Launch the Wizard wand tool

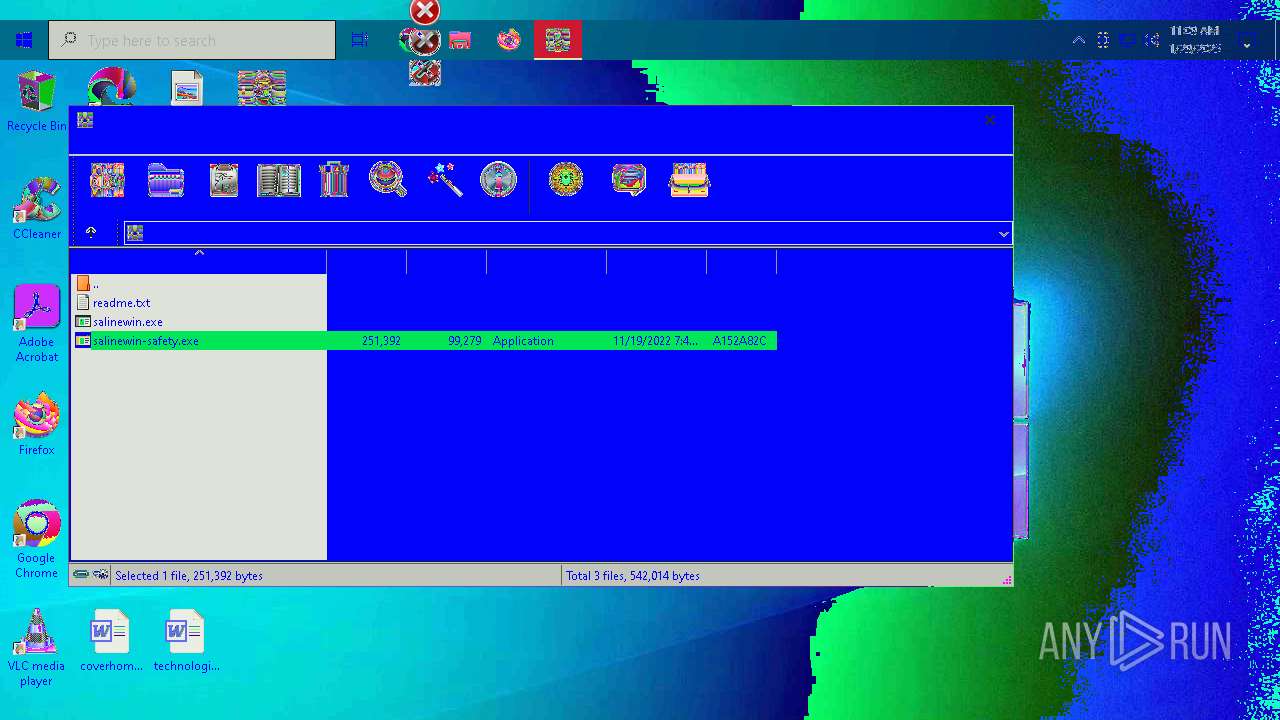pyautogui.click(x=444, y=180)
